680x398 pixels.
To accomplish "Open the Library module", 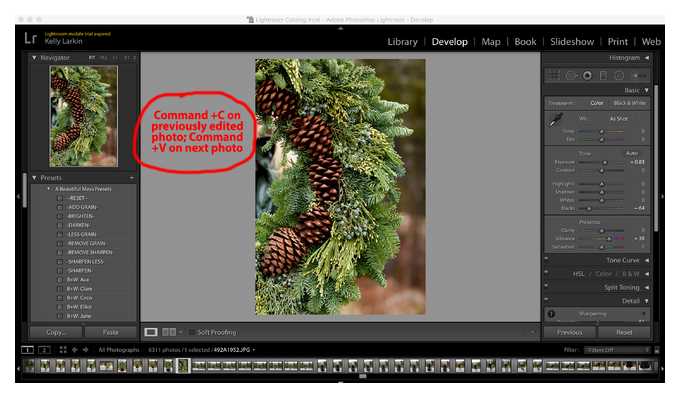I will pyautogui.click(x=402, y=42).
